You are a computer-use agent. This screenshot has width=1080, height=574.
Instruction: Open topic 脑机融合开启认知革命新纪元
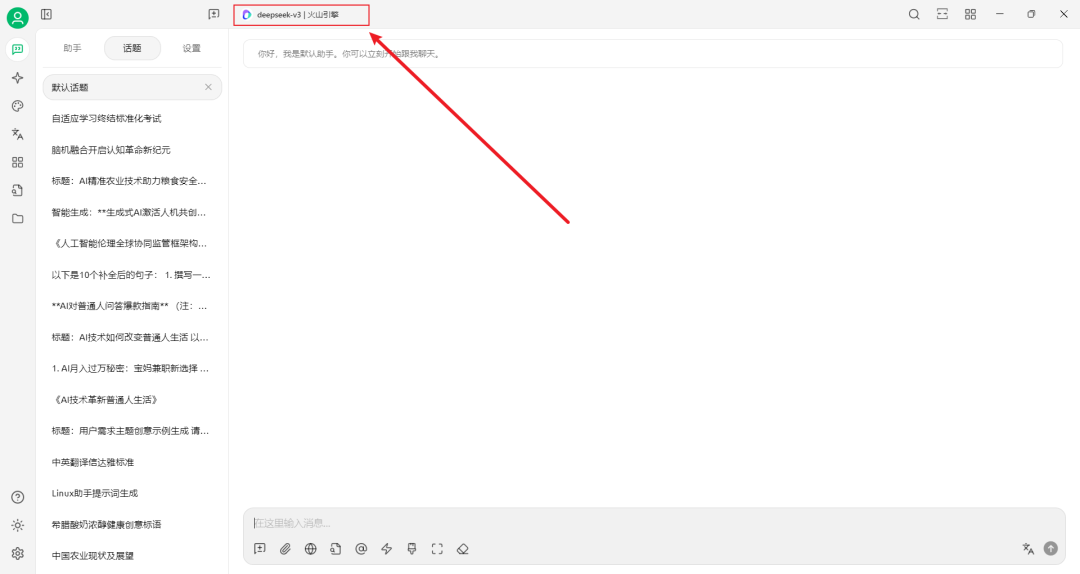coord(132,150)
